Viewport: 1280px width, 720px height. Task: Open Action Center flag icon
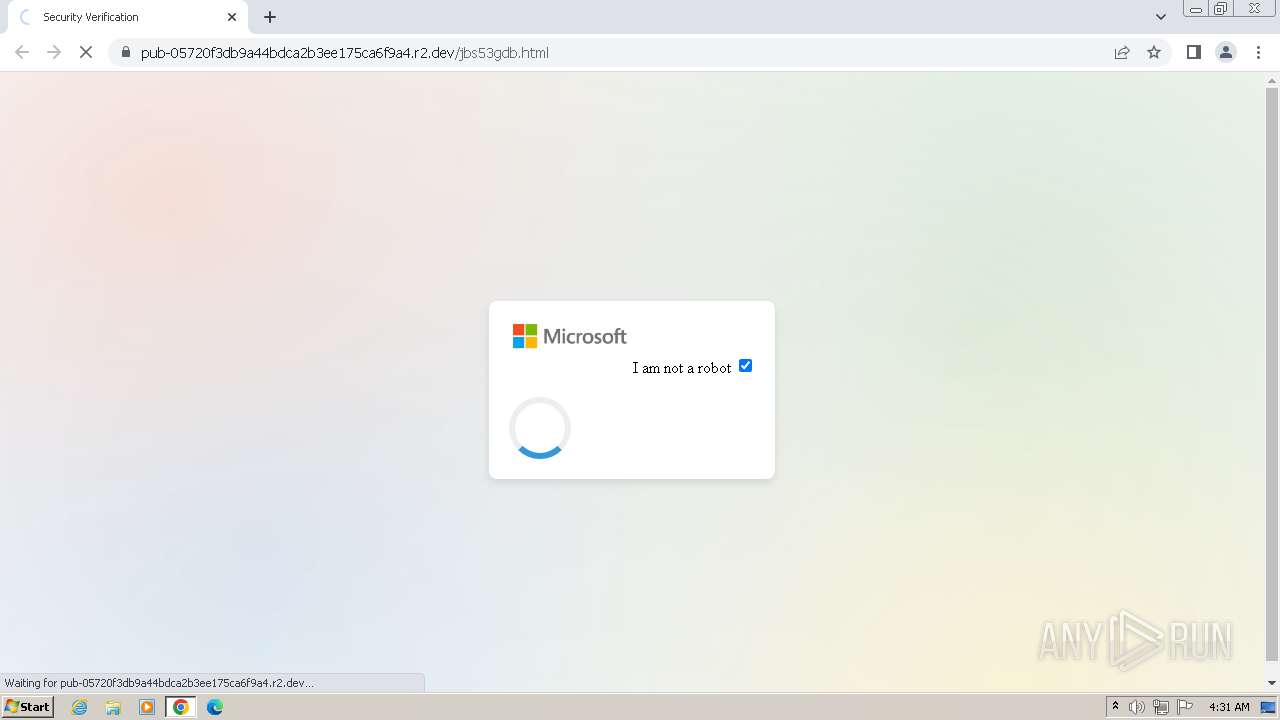tap(1185, 707)
